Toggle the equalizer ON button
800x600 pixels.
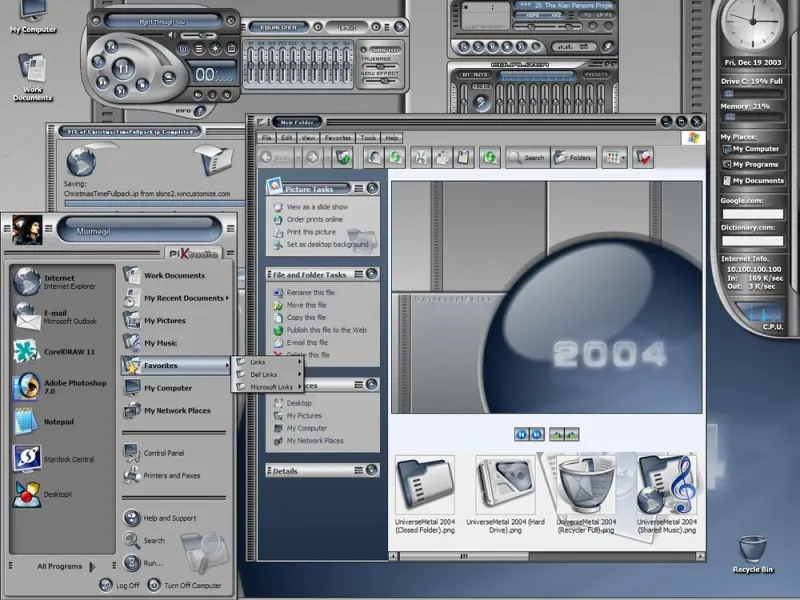466,74
